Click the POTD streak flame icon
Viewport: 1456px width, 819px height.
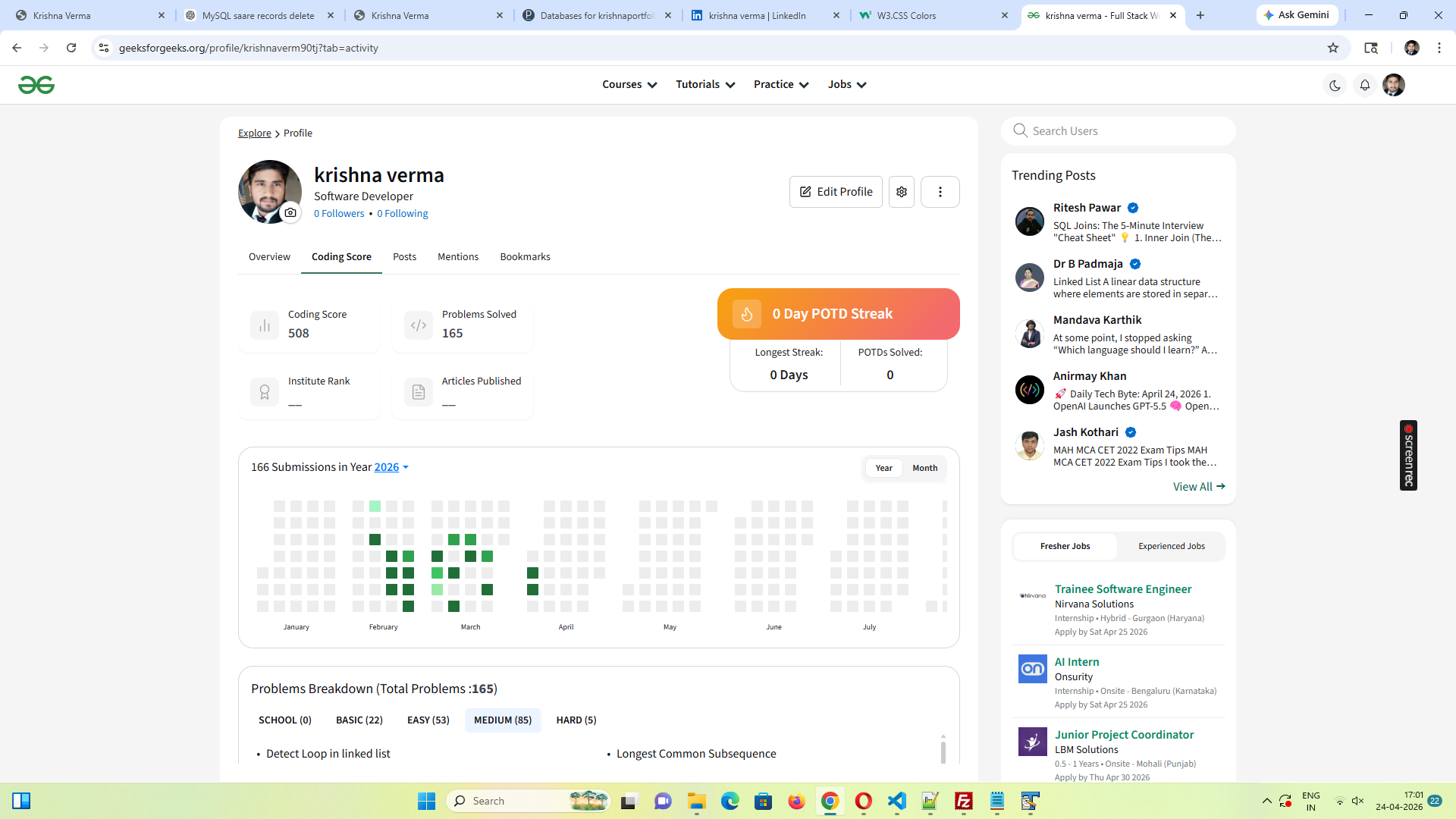click(x=747, y=314)
